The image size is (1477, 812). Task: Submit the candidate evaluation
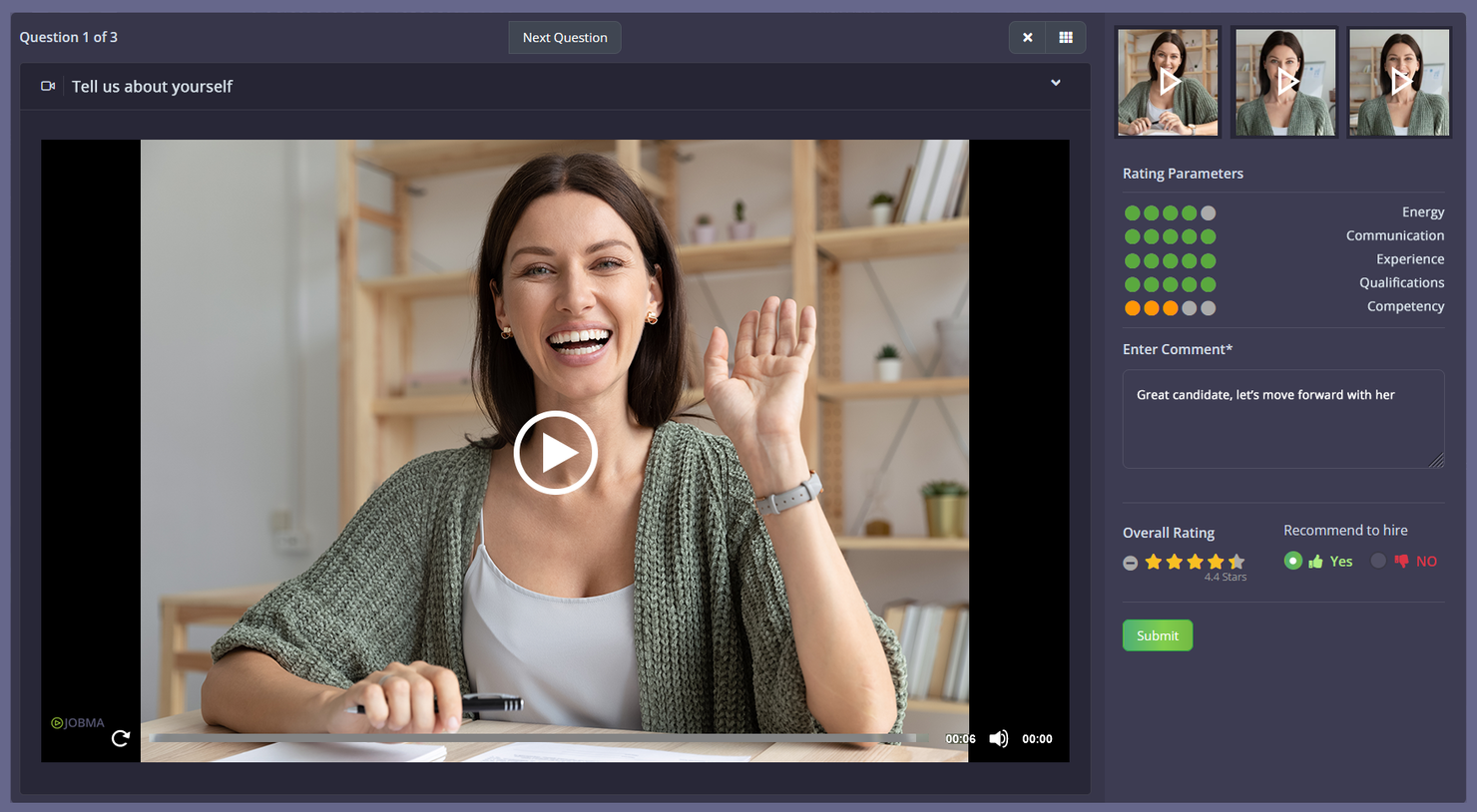(1157, 635)
